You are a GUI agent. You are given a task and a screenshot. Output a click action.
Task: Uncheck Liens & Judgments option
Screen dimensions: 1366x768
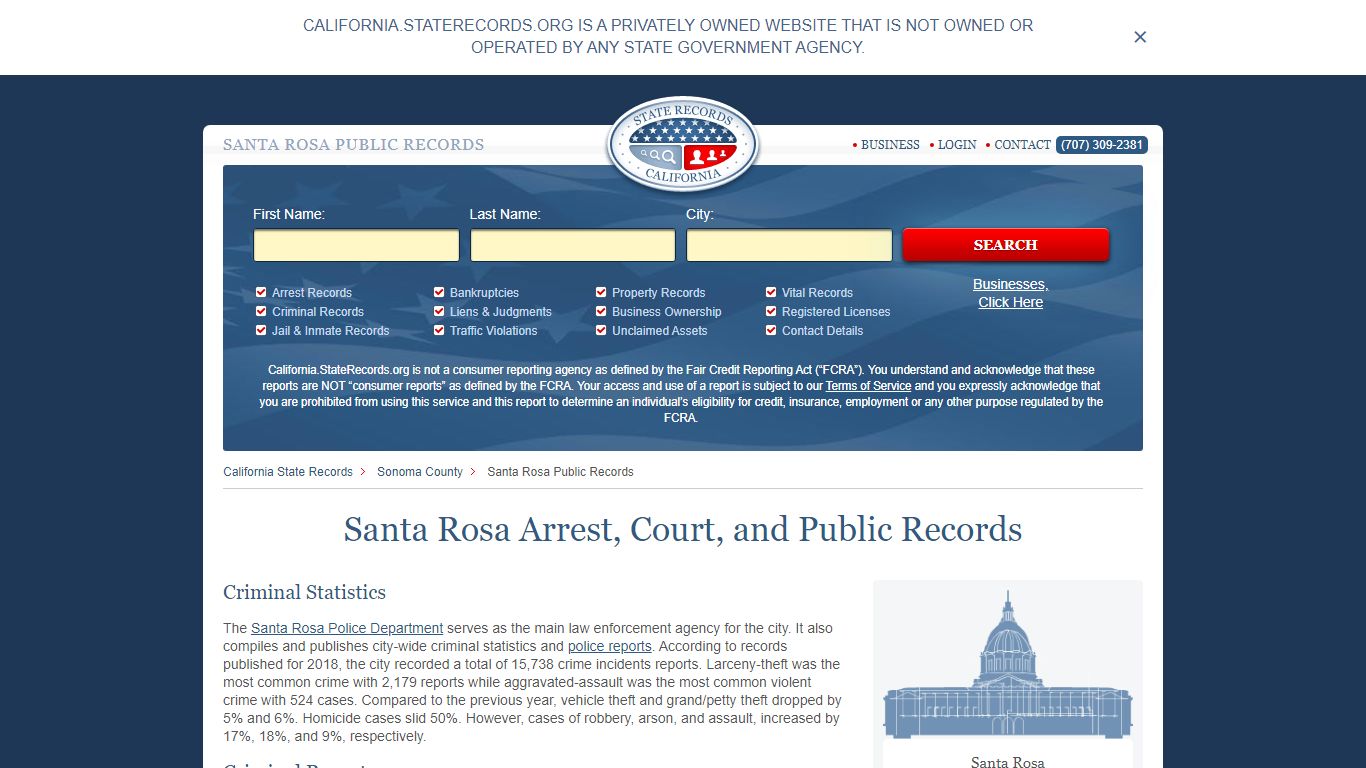click(439, 311)
